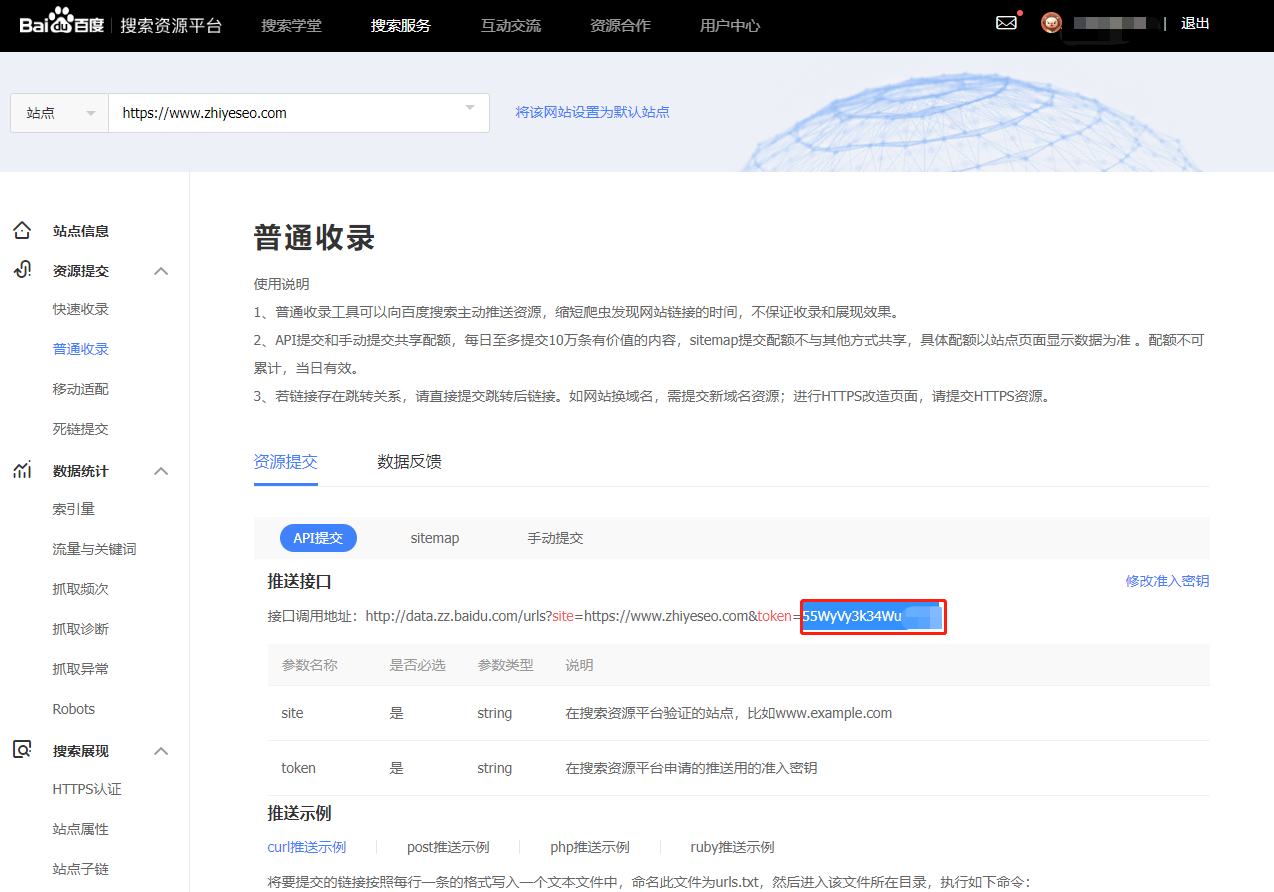The image size is (1274, 892).
Task: Click the user avatar in the header
Action: [1051, 22]
